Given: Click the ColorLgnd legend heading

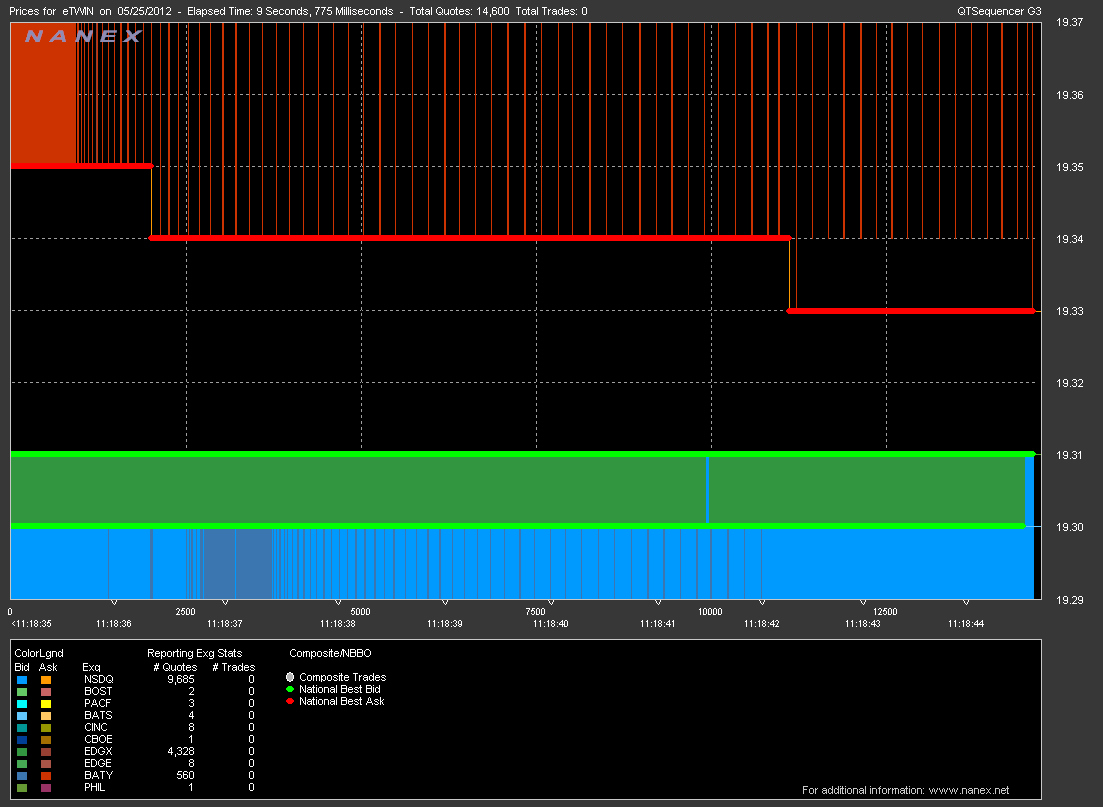Looking at the screenshot, I should pos(39,654).
